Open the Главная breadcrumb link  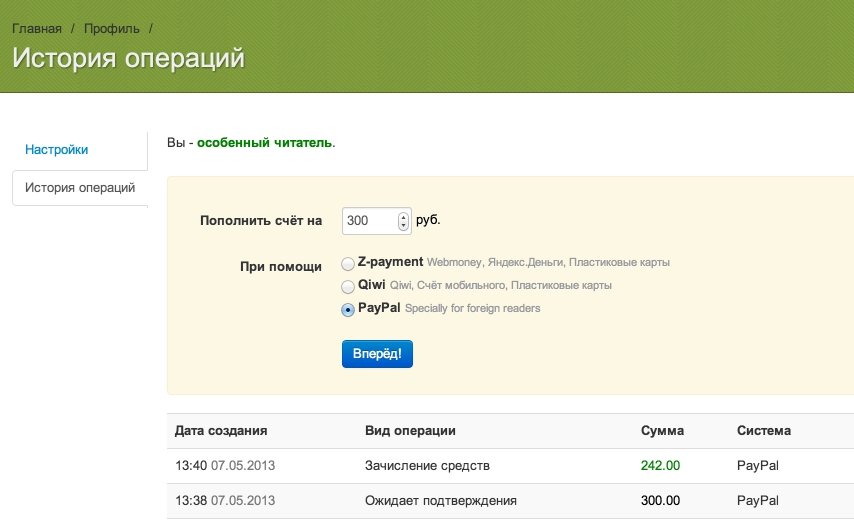click(x=36, y=29)
